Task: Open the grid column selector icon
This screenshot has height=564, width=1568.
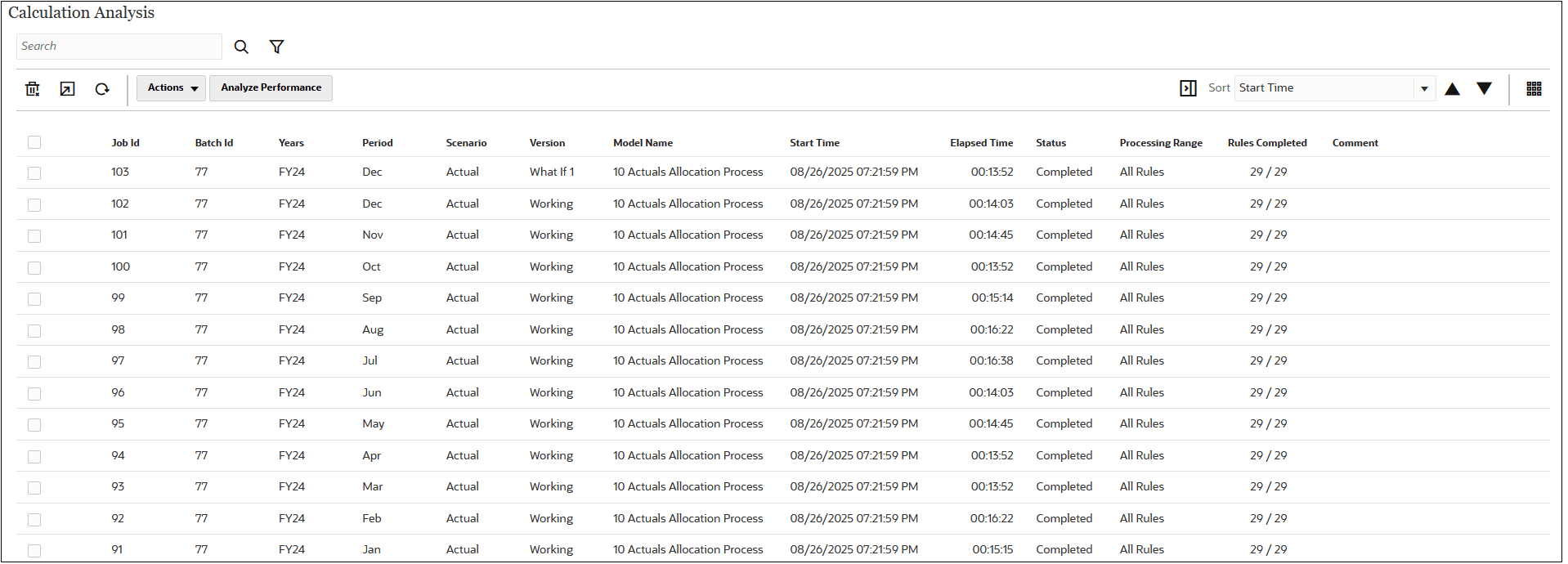Action: (1534, 88)
